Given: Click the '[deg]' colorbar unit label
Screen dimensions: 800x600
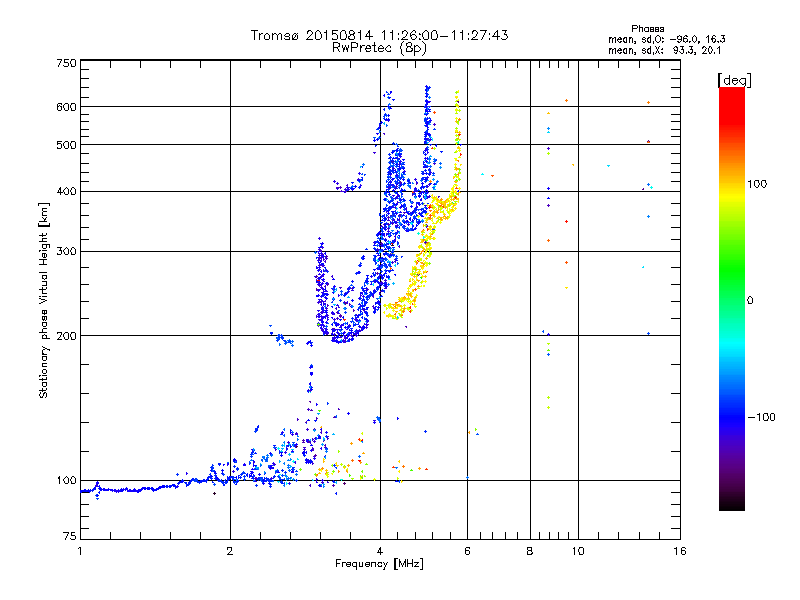Looking at the screenshot, I should pyautogui.click(x=734, y=80).
